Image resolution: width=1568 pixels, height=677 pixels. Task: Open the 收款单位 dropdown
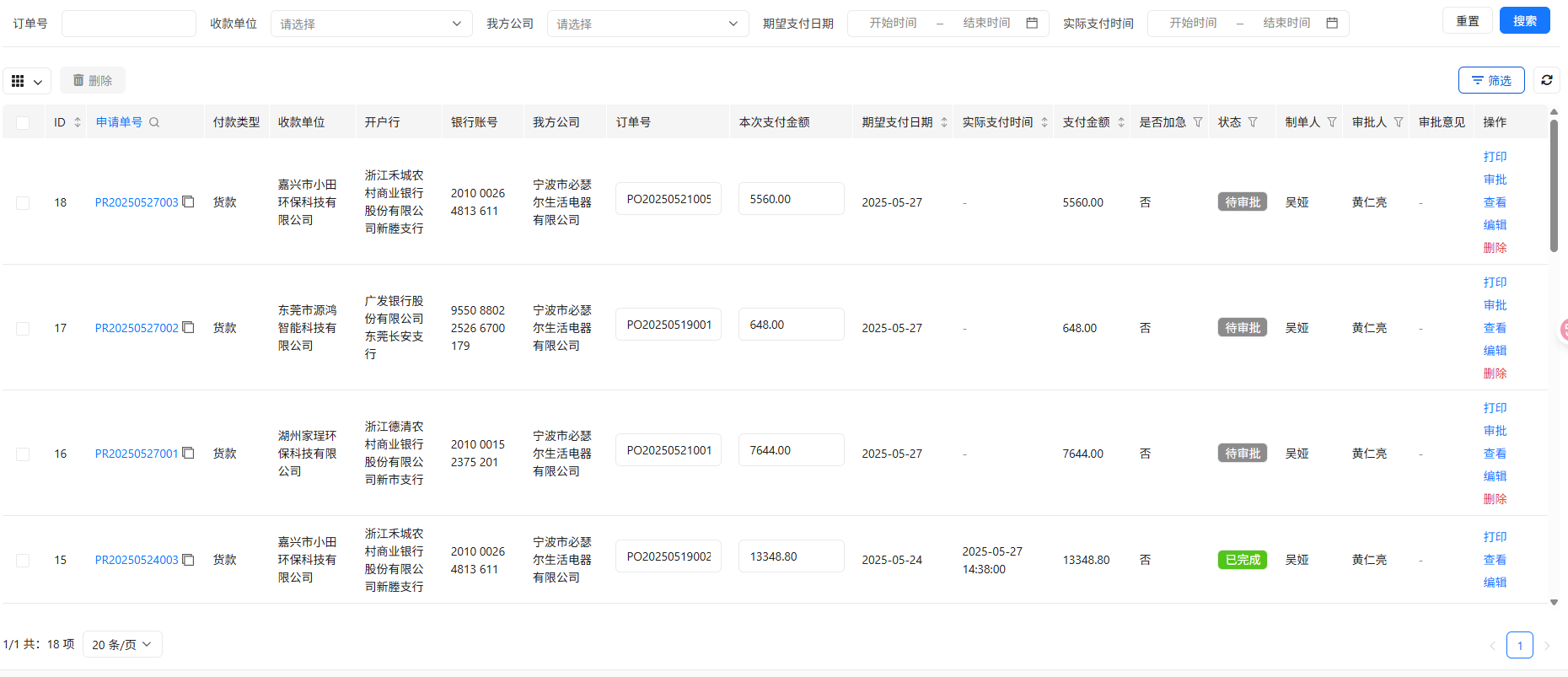pos(371,24)
